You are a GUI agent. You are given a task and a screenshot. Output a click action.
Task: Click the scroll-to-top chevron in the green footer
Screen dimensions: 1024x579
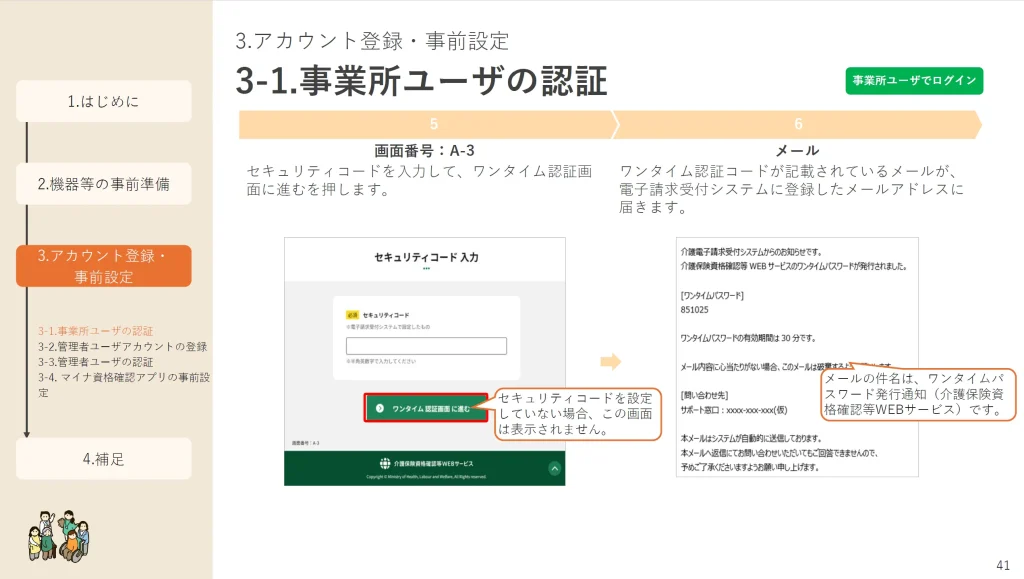(x=554, y=467)
